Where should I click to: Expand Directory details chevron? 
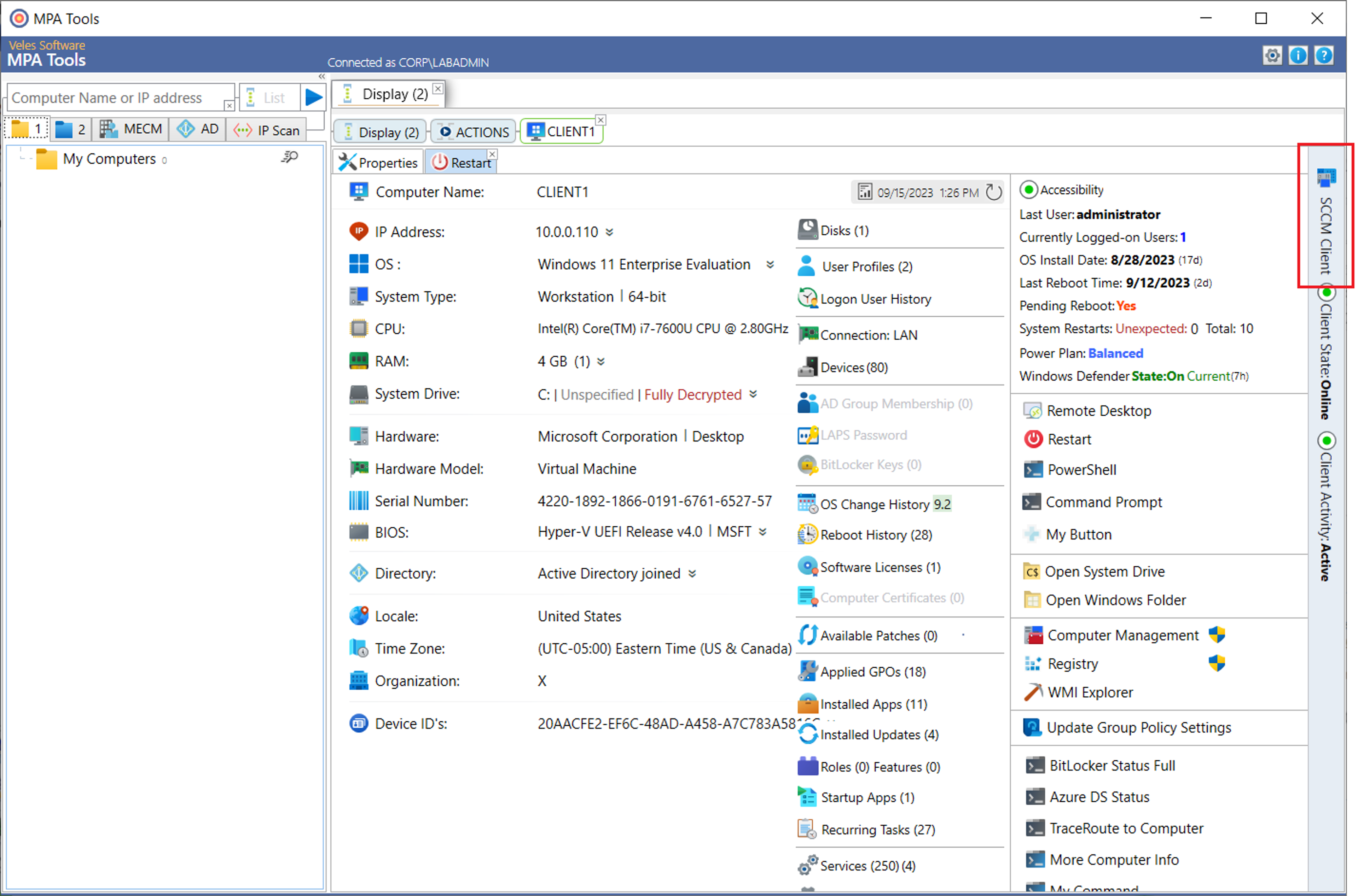(692, 574)
